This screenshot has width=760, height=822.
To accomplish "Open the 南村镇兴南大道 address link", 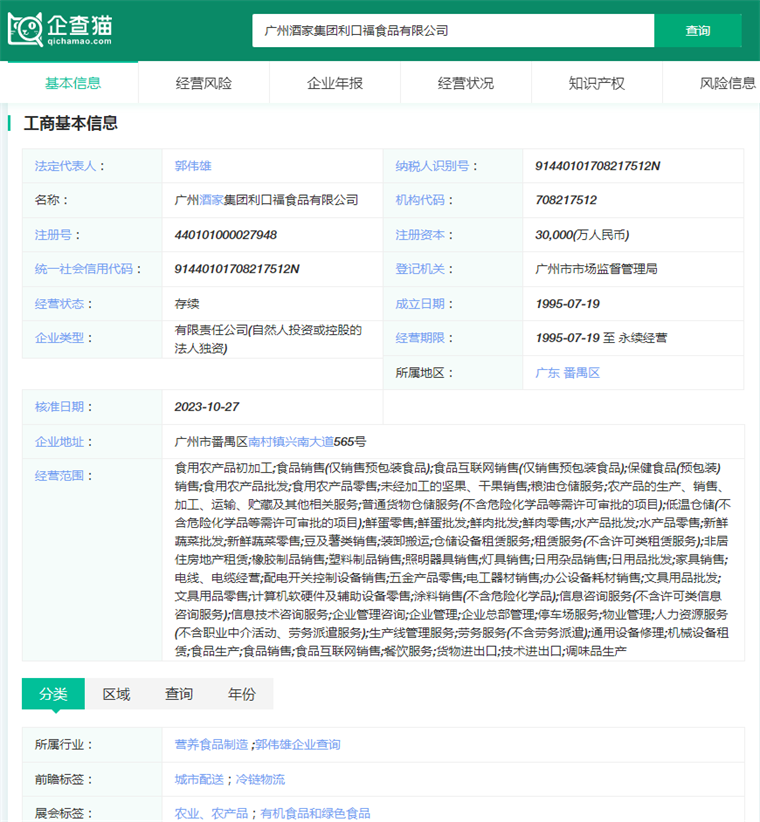I will [291, 442].
